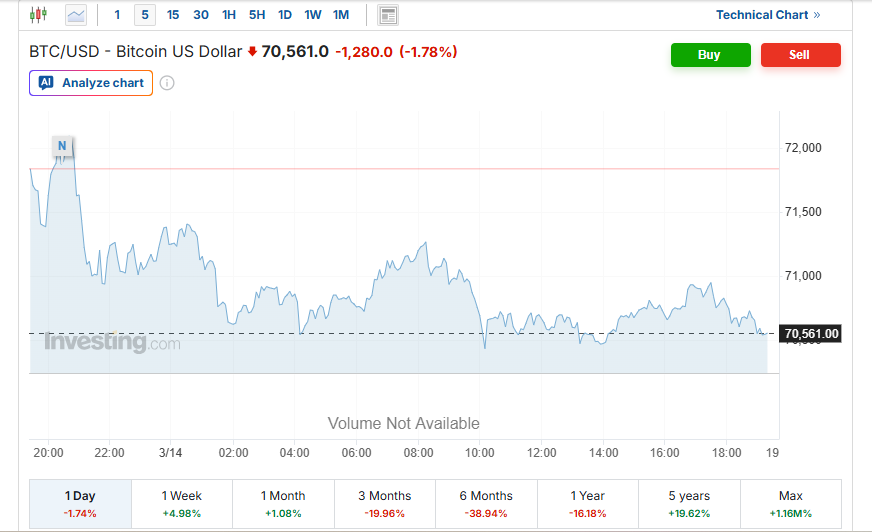Set chart interval to 1W

pyautogui.click(x=313, y=15)
